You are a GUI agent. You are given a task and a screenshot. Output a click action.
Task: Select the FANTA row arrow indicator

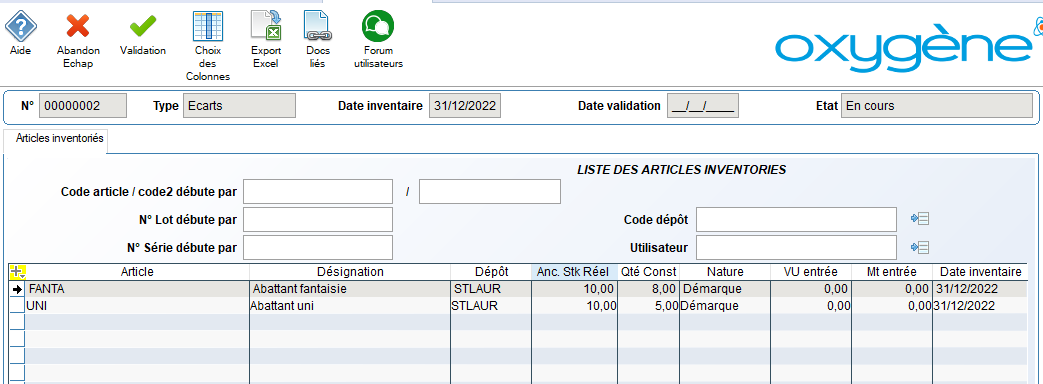[18, 289]
